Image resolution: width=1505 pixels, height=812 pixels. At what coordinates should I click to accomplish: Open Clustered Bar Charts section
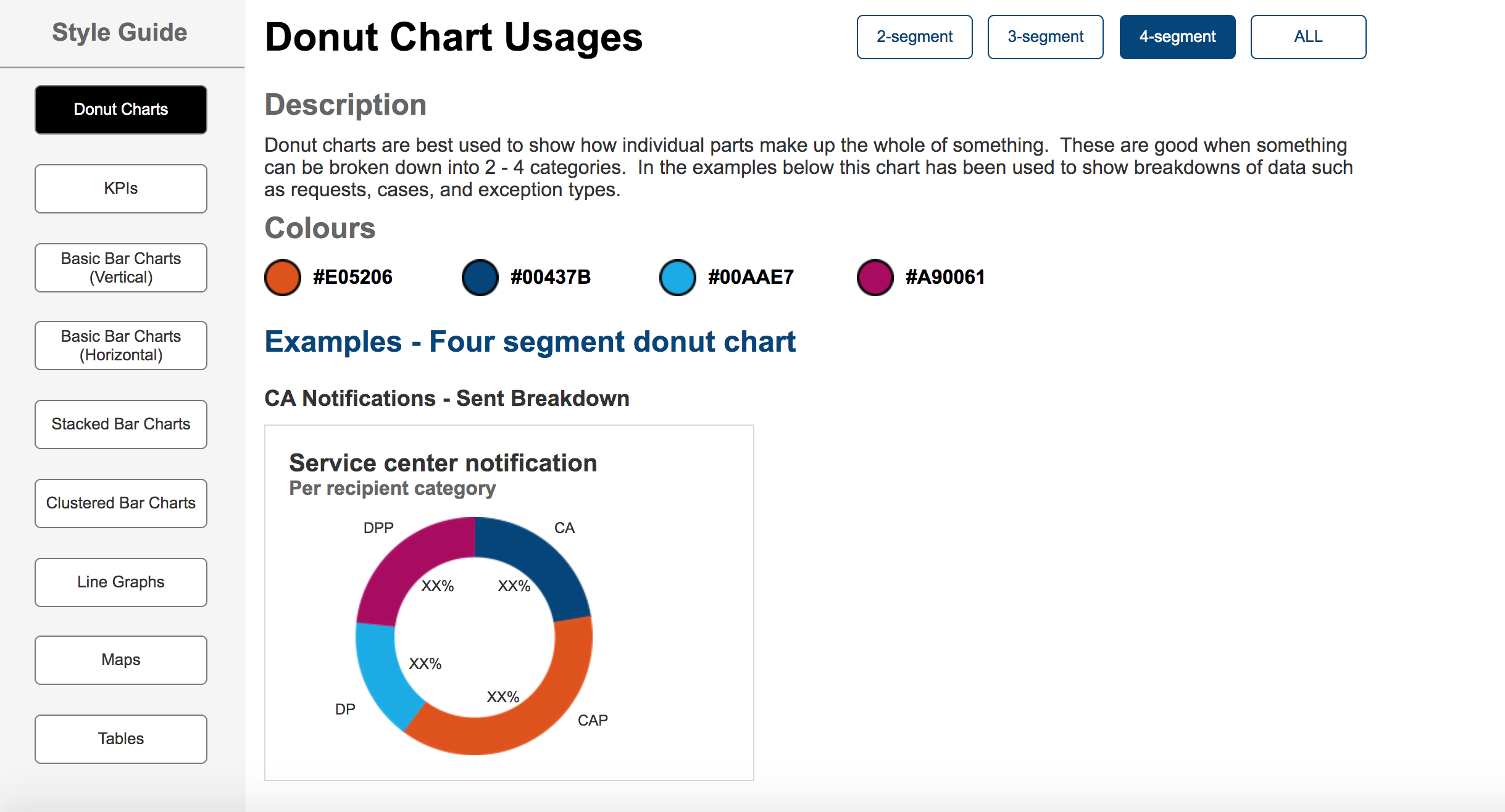coord(121,503)
